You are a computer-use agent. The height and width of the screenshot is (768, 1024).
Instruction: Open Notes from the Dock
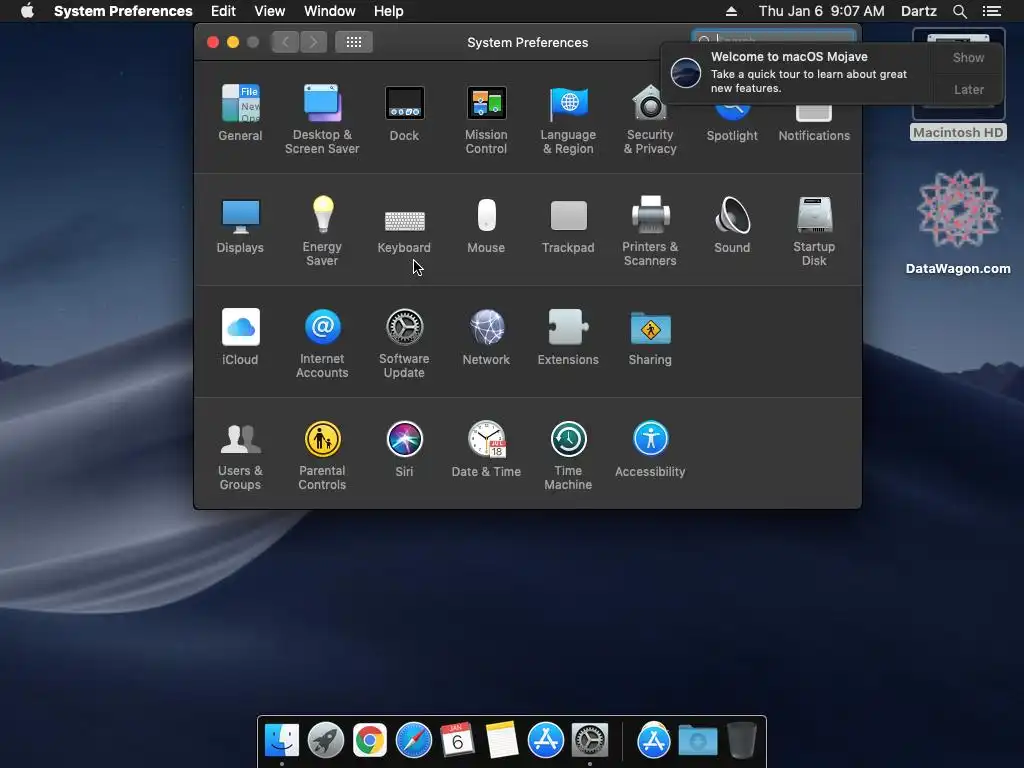coord(502,740)
